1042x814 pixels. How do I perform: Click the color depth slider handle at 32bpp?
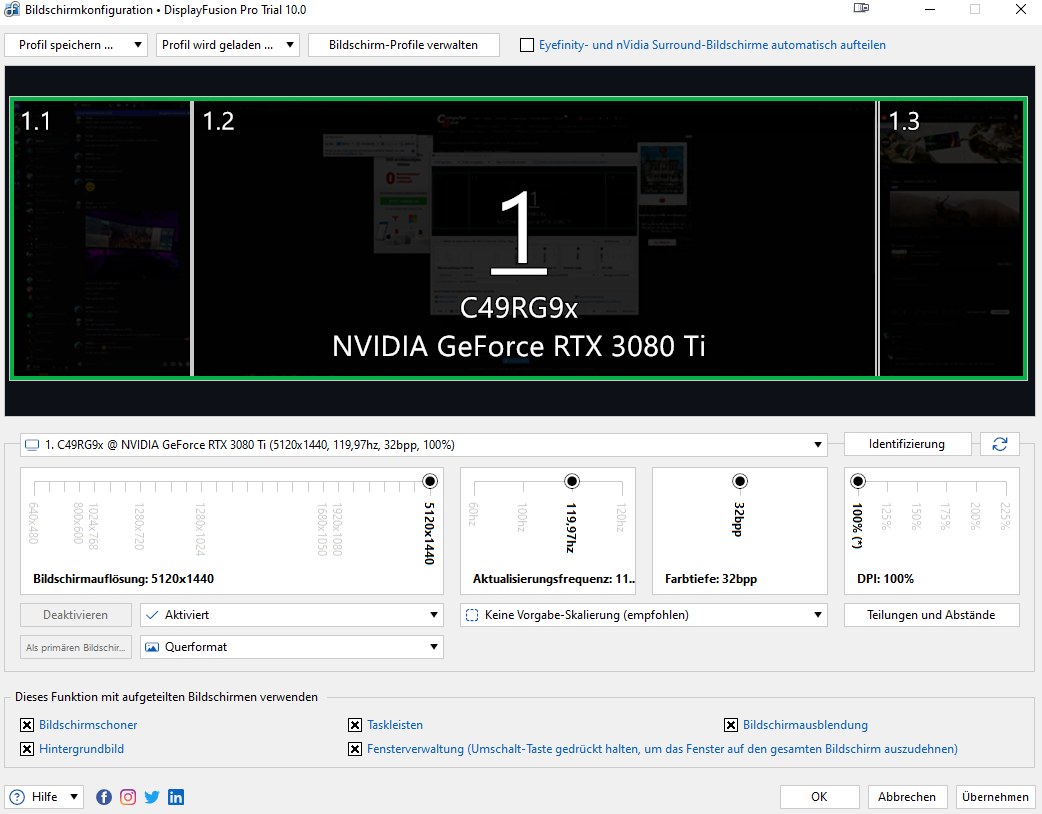point(740,481)
